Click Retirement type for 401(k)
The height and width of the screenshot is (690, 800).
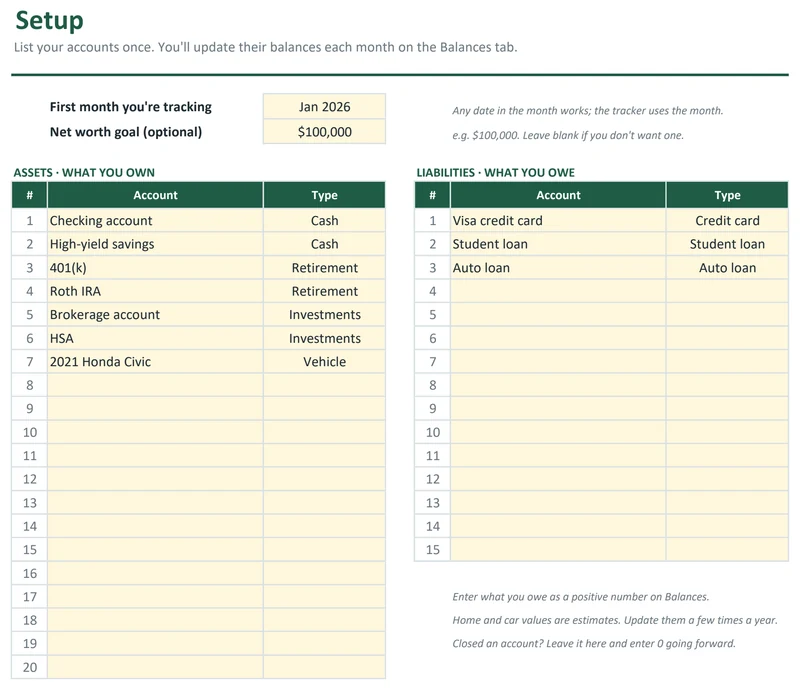(324, 267)
